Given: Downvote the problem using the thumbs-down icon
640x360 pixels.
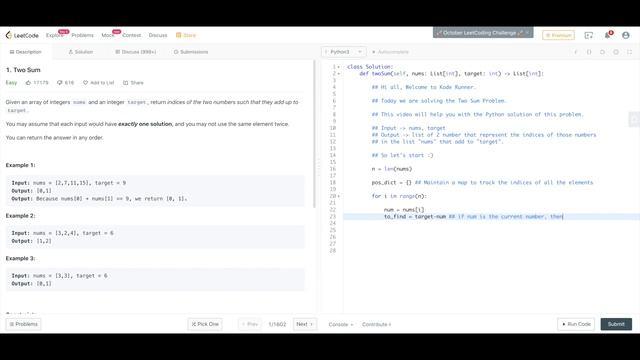Looking at the screenshot, I should tap(60, 83).
